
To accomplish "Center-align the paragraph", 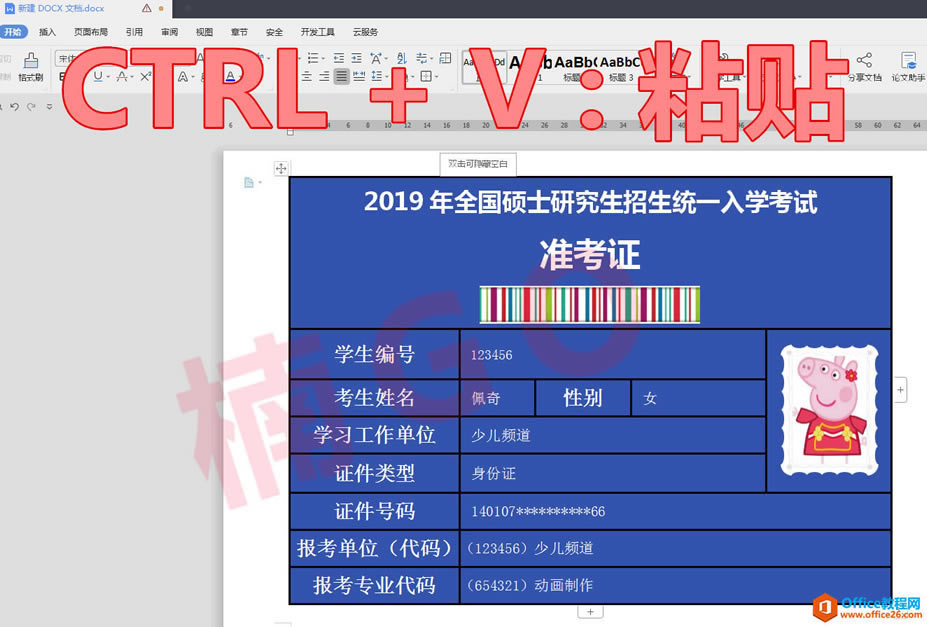I will (x=307, y=76).
